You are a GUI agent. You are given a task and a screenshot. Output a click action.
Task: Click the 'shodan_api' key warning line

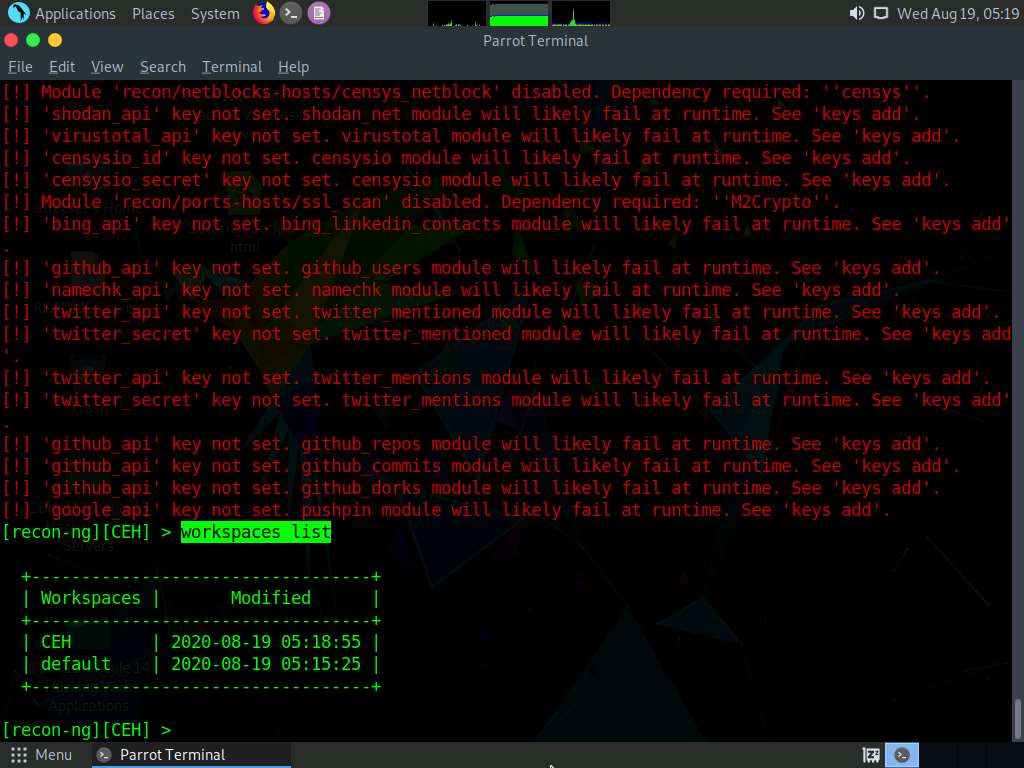pyautogui.click(x=461, y=114)
